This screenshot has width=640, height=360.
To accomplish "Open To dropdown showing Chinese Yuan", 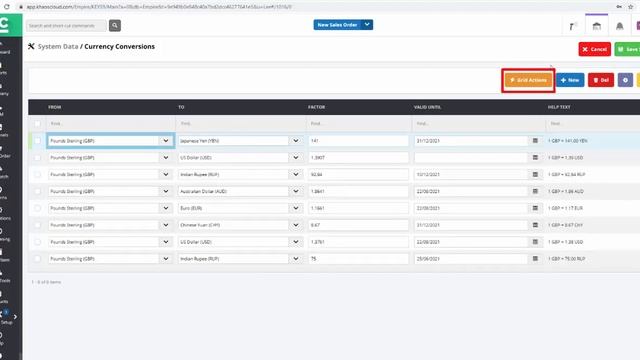I will point(296,225).
